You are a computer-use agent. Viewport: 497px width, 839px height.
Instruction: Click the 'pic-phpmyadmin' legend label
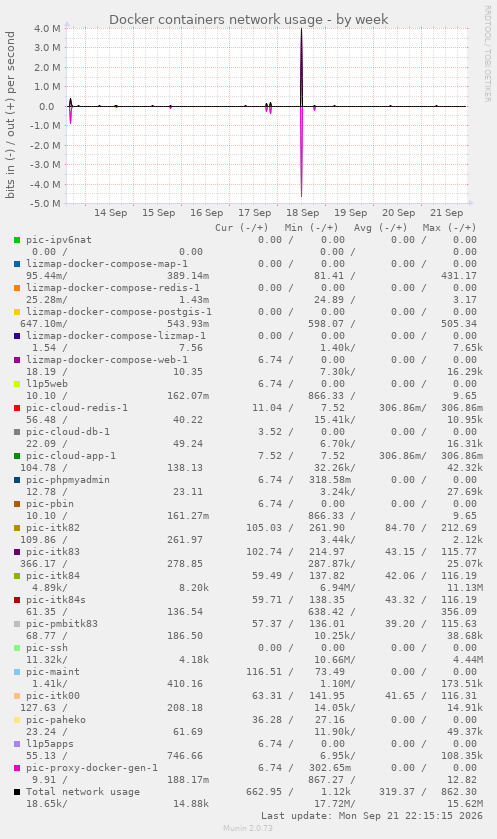coord(68,480)
